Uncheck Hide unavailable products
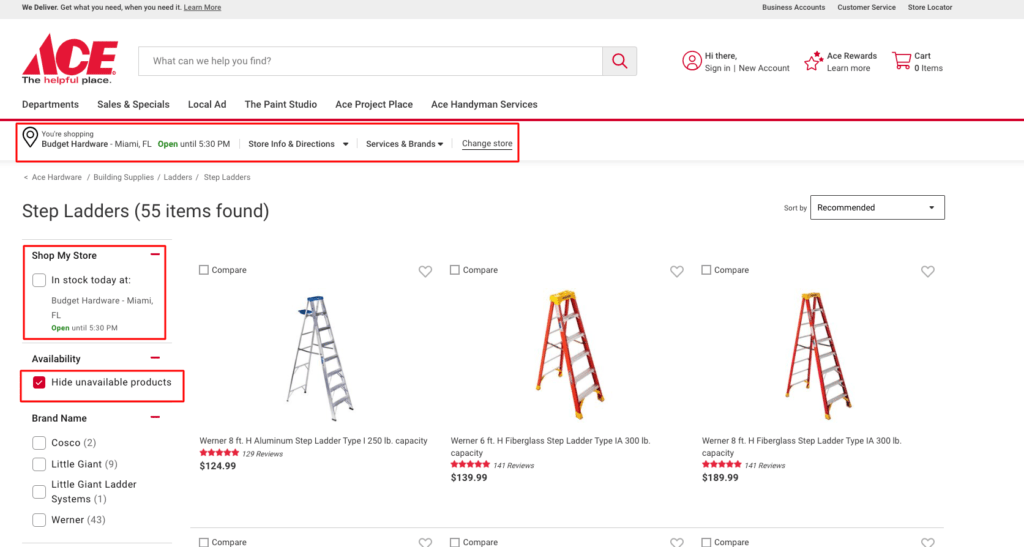The height and width of the screenshot is (547, 1024). (x=39, y=383)
